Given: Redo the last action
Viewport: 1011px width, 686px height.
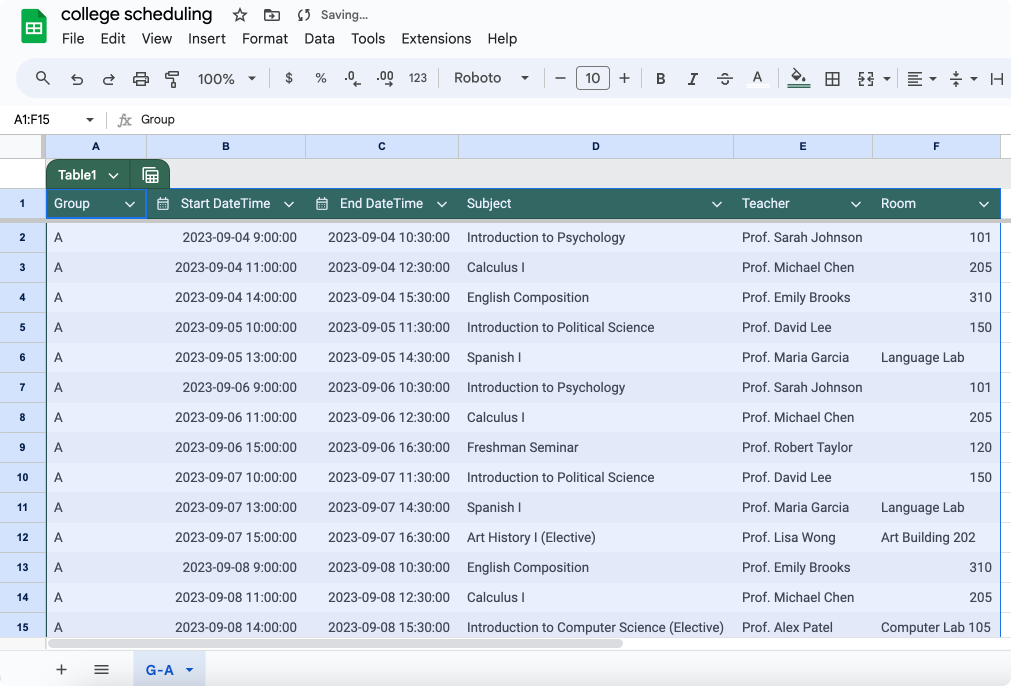Looking at the screenshot, I should tap(108, 79).
